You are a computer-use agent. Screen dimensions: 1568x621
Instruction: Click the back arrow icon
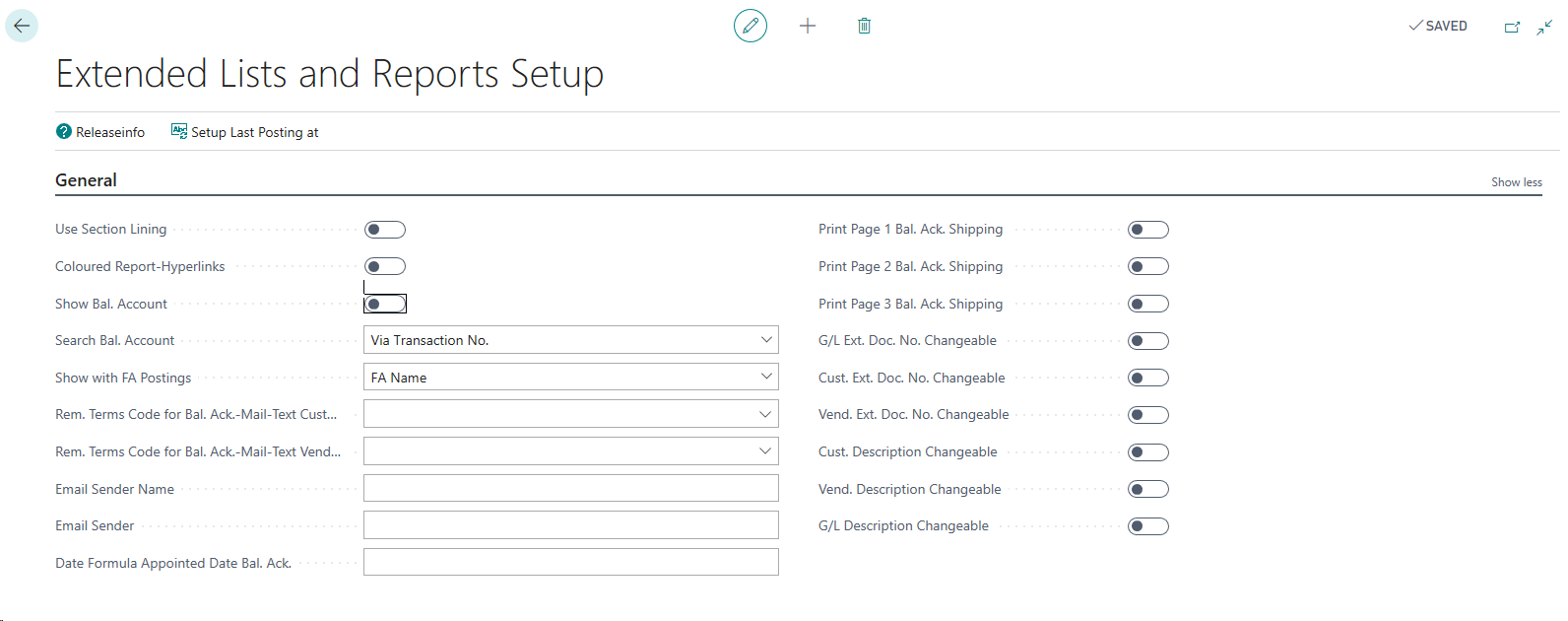(x=22, y=26)
